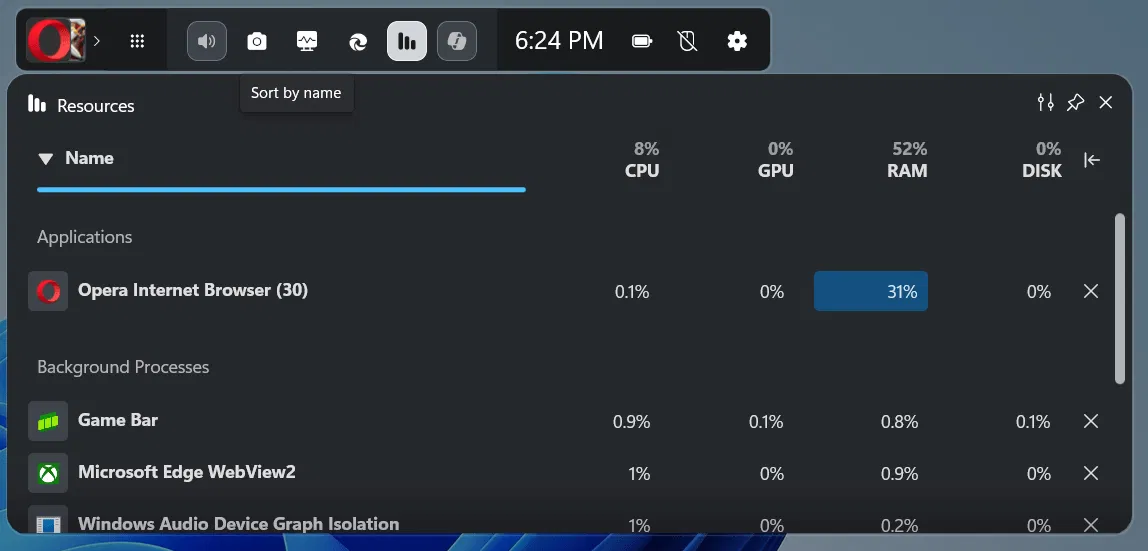
Task: Toggle the Resources widget button
Action: click(x=407, y=41)
